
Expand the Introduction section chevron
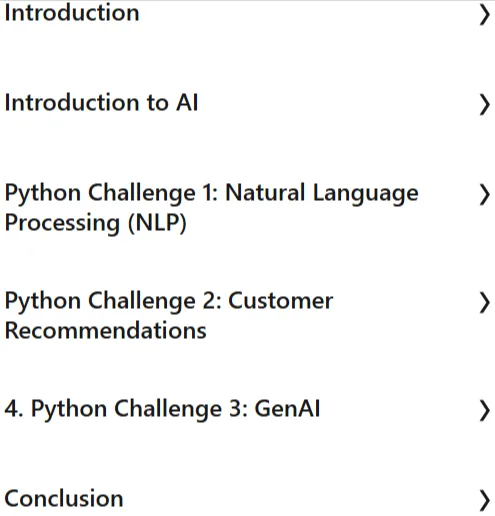coord(484,15)
